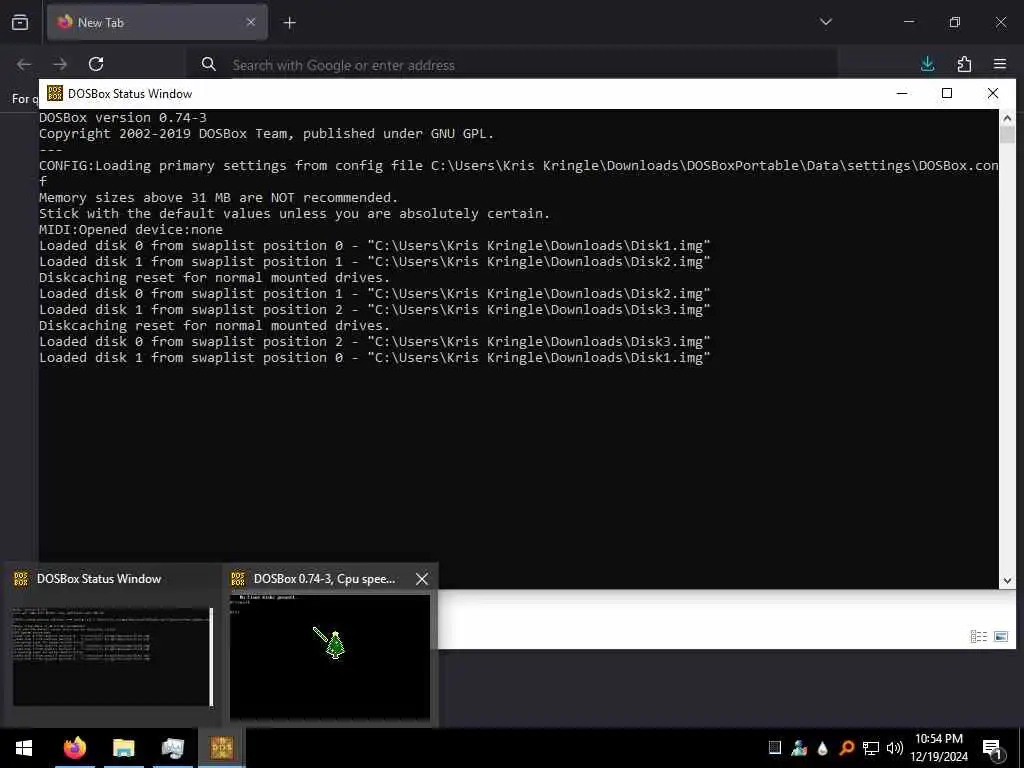Screen dimensions: 1024x768
Task: Open the network status tray icon
Action: pos(871,748)
